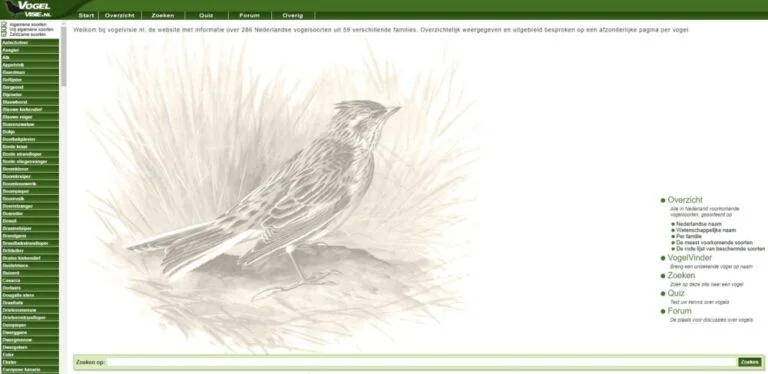Open De meest voorkomende soorten link
768x374 pixels.
tap(714, 242)
